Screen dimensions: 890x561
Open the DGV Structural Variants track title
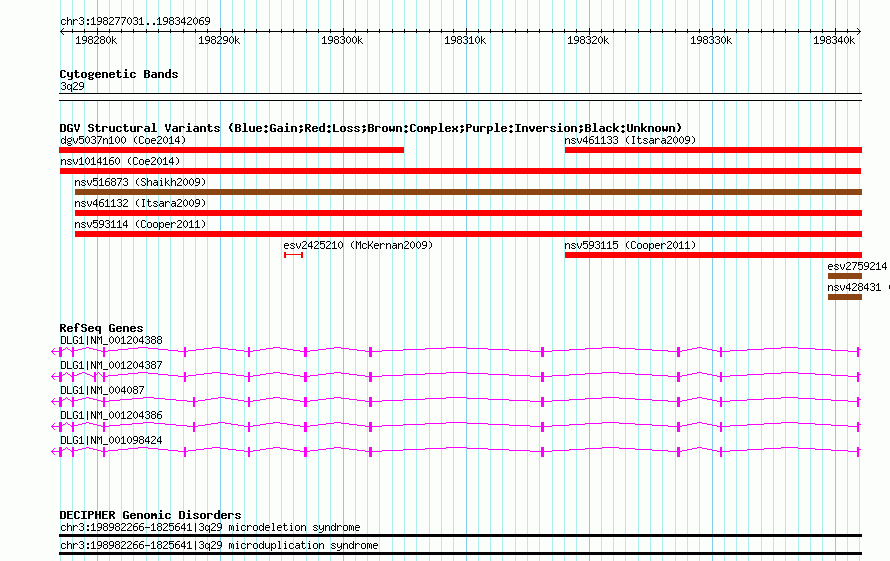tap(371, 128)
